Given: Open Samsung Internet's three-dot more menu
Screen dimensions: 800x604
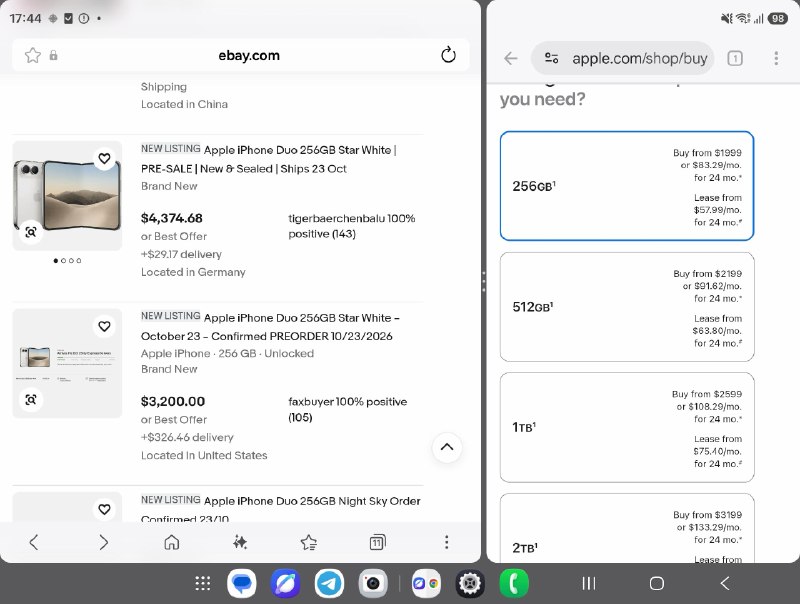Looking at the screenshot, I should [446, 542].
